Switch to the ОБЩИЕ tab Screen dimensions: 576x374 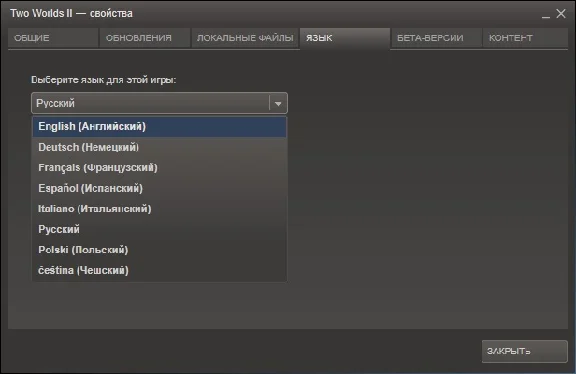tap(53, 38)
